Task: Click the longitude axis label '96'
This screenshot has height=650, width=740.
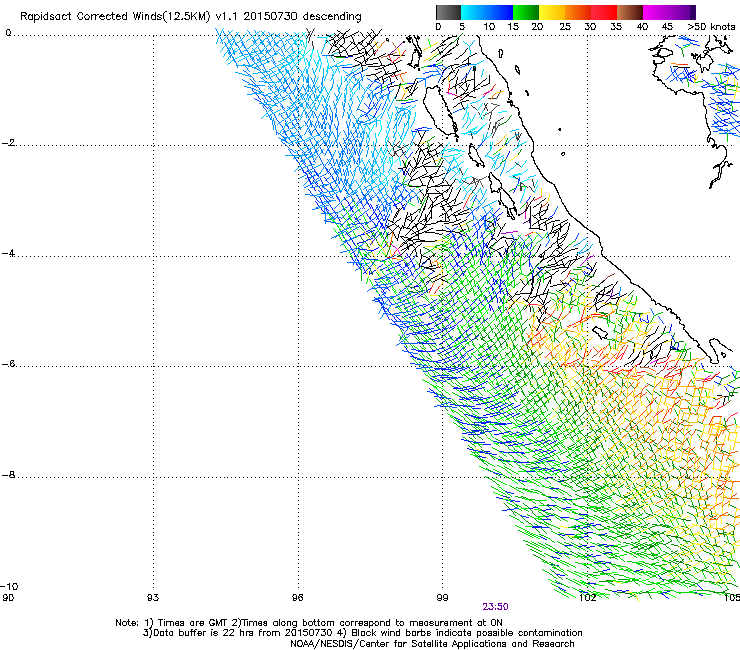Action: [297, 598]
